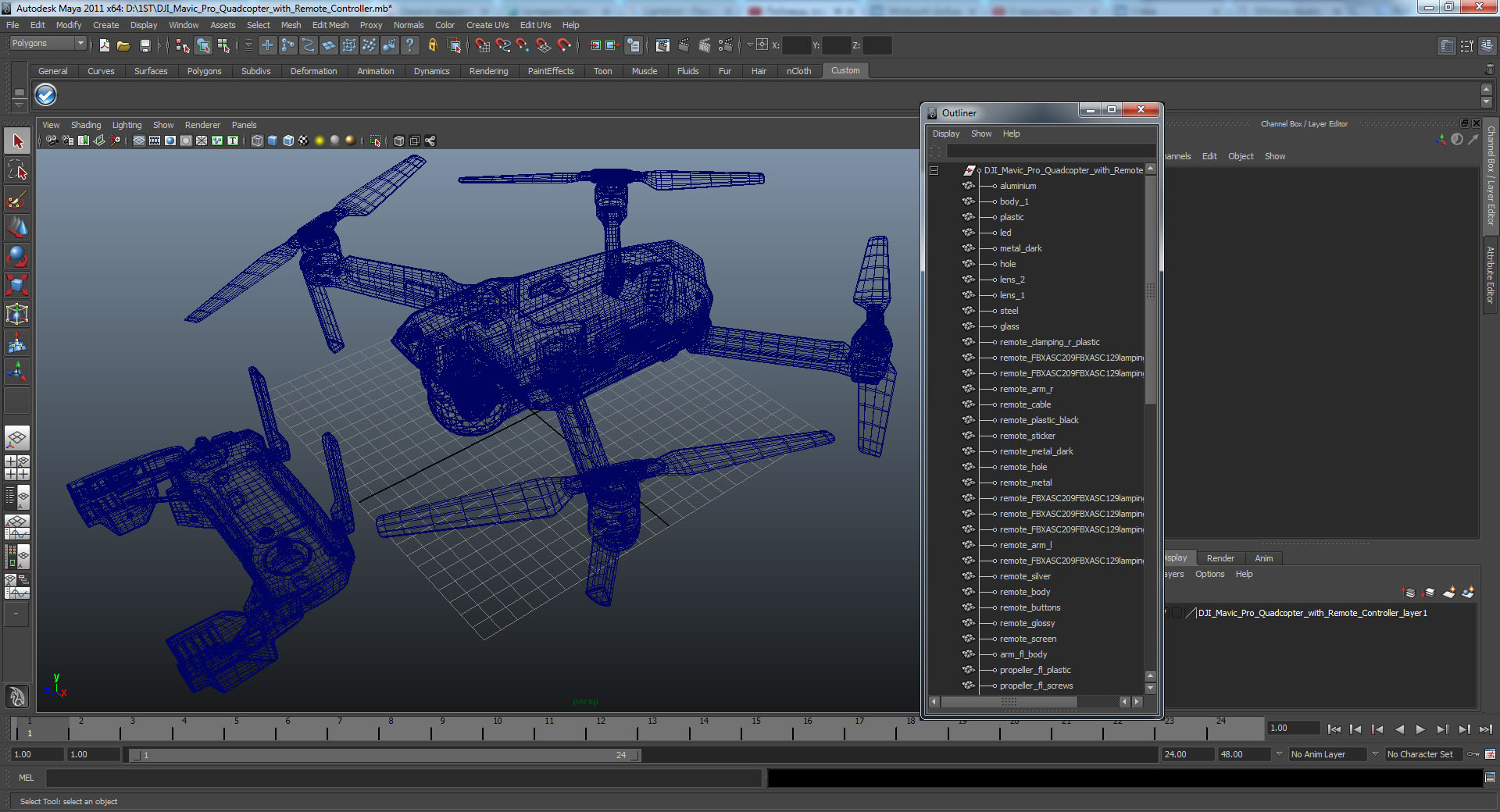This screenshot has width=1500, height=812.
Task: Open a scene with the folder icon
Action: (x=123, y=45)
